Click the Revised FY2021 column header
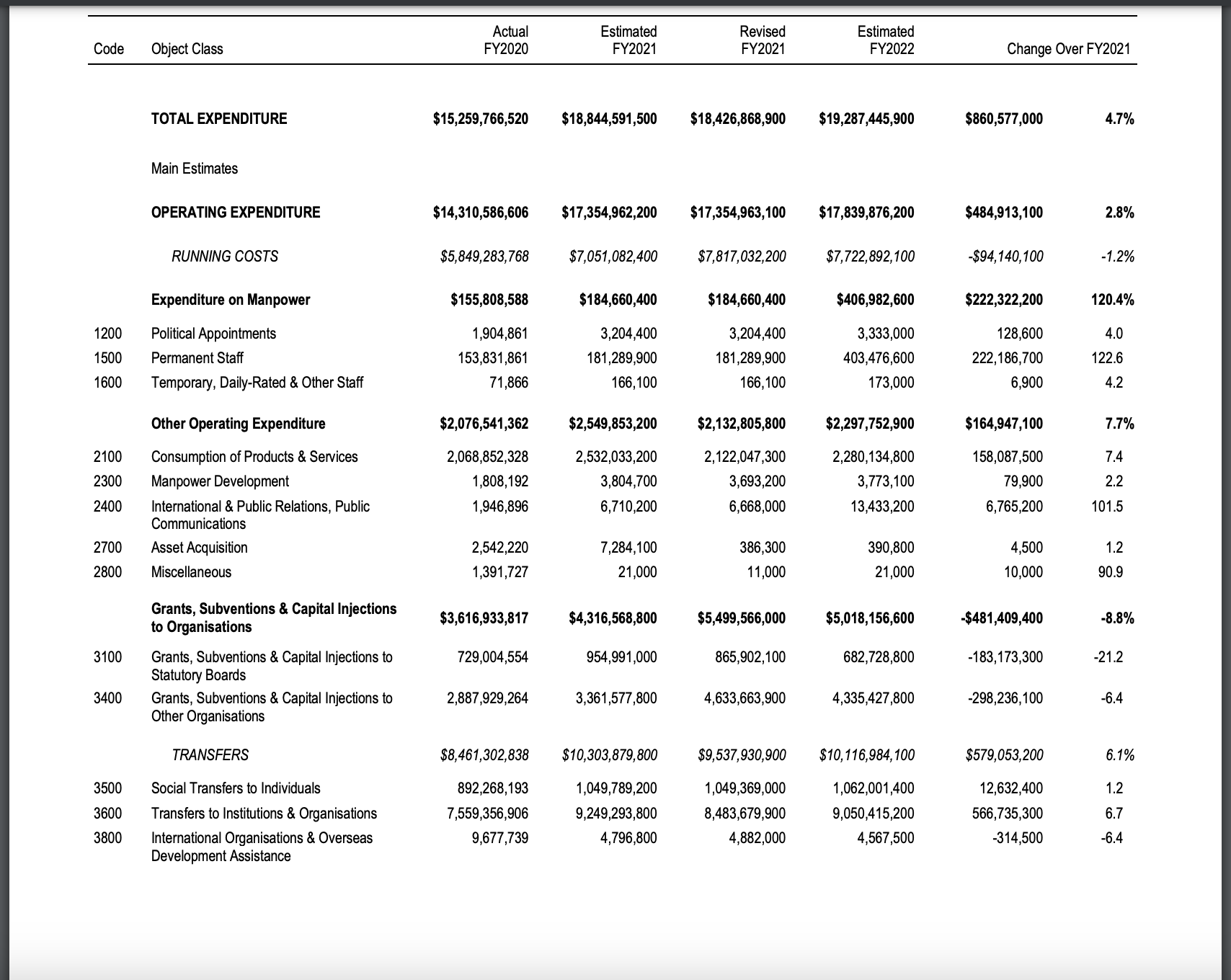 coord(762,40)
